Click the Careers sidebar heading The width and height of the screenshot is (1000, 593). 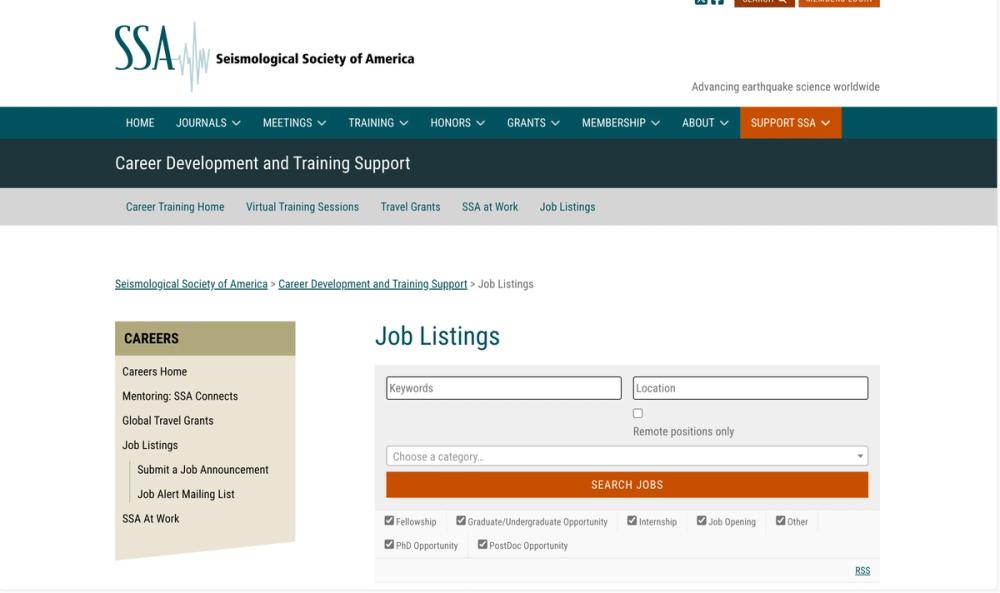tap(151, 339)
